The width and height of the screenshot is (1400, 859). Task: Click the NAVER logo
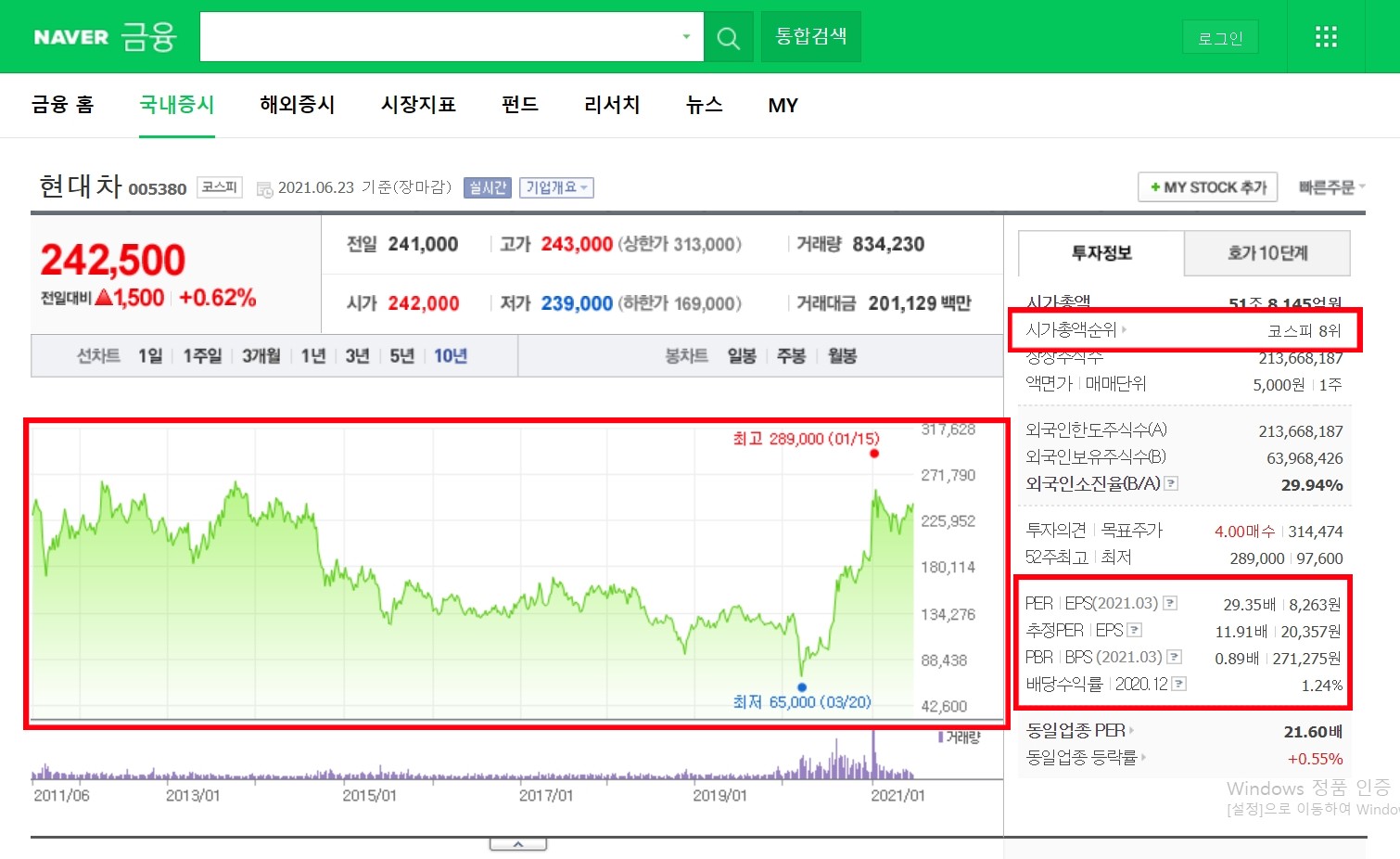[70, 37]
